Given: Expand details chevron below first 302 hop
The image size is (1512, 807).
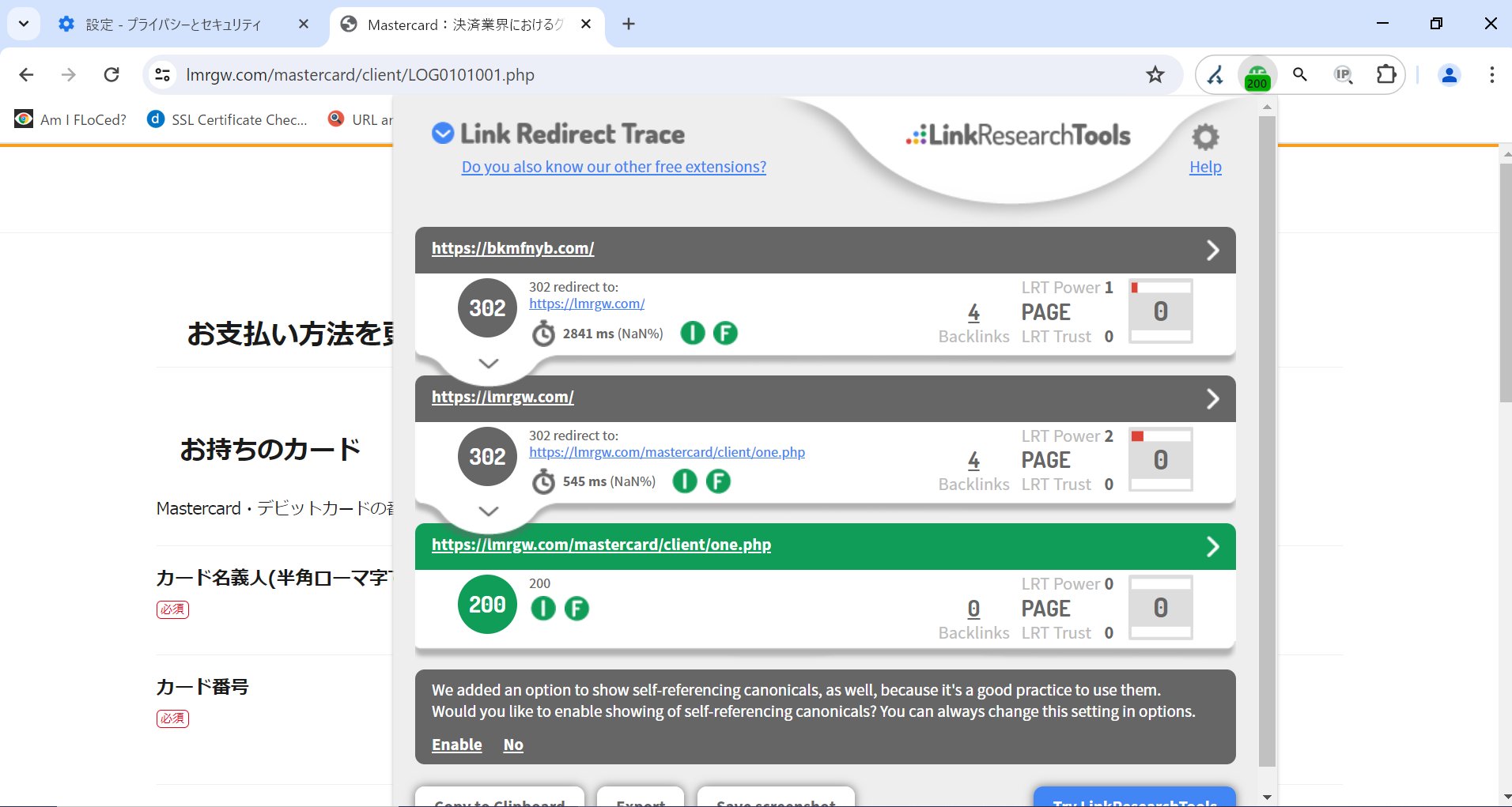Looking at the screenshot, I should coord(489,364).
